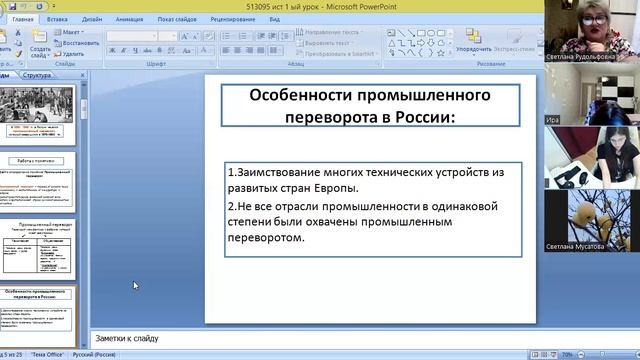Screen dimensions: 640x360
Task: Select the arrow line shape
Action: tap(411, 33)
